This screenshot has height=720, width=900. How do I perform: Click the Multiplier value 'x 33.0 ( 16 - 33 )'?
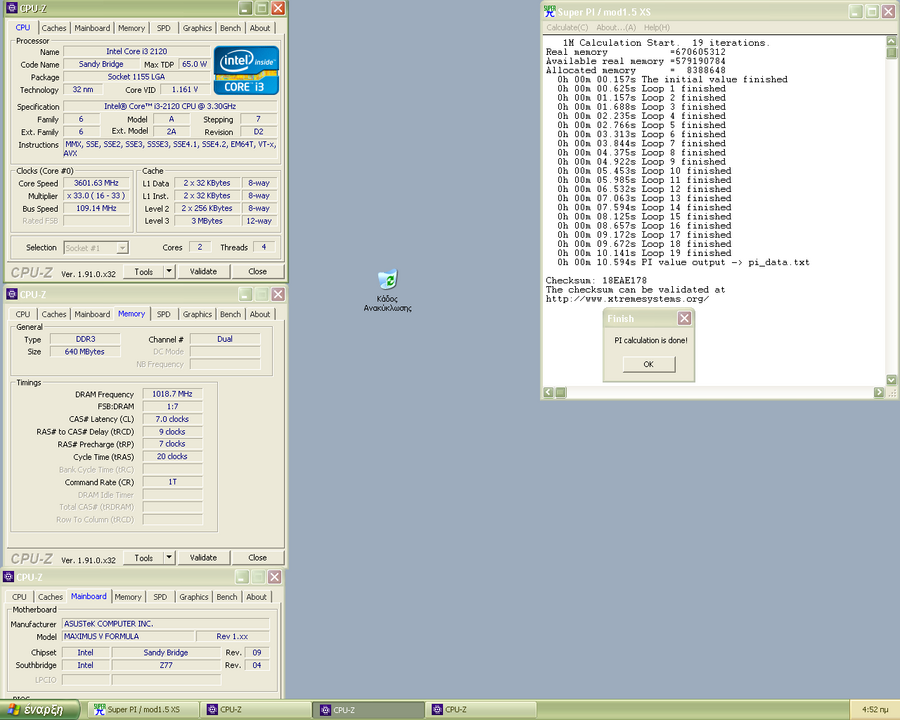96,195
